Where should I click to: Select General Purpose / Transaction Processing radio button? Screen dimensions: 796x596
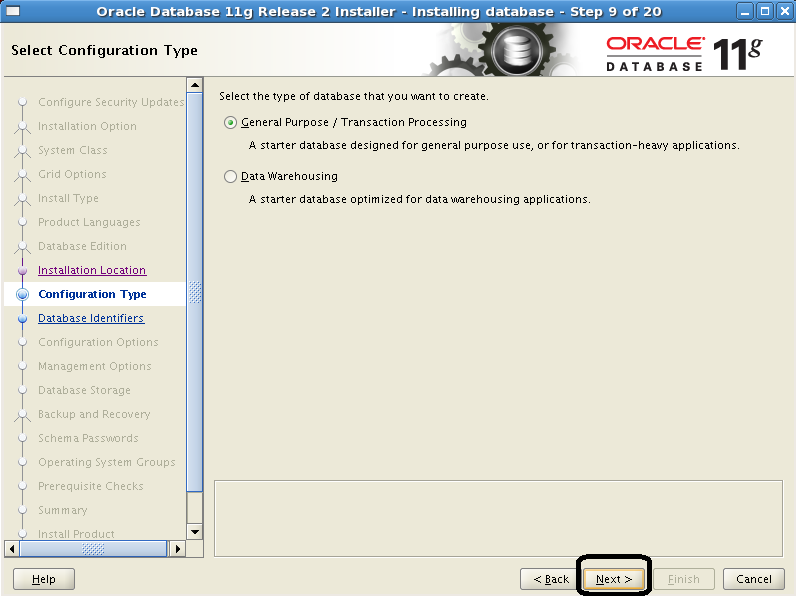tap(231, 123)
